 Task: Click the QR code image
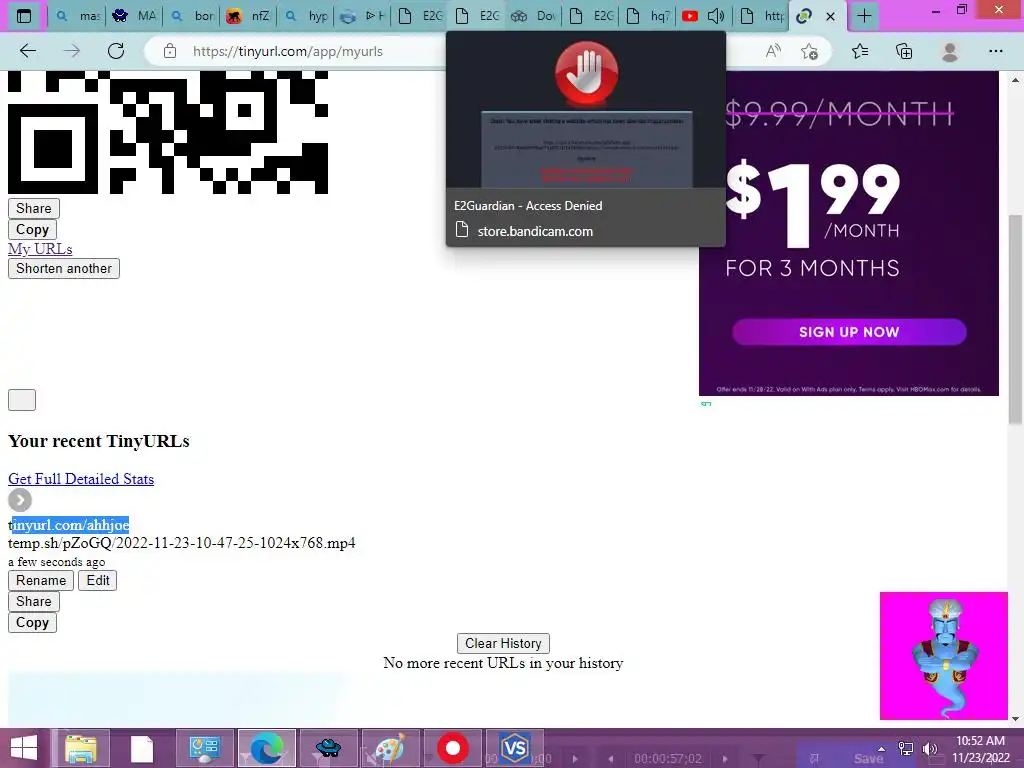(x=168, y=133)
